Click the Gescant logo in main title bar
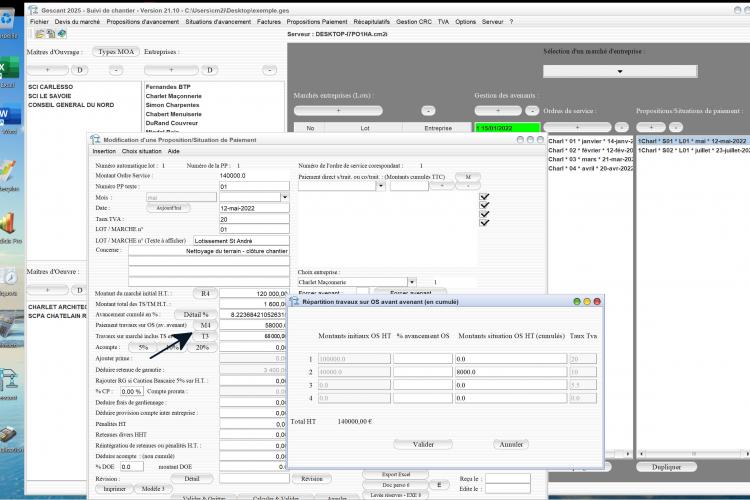 pos(33,10)
